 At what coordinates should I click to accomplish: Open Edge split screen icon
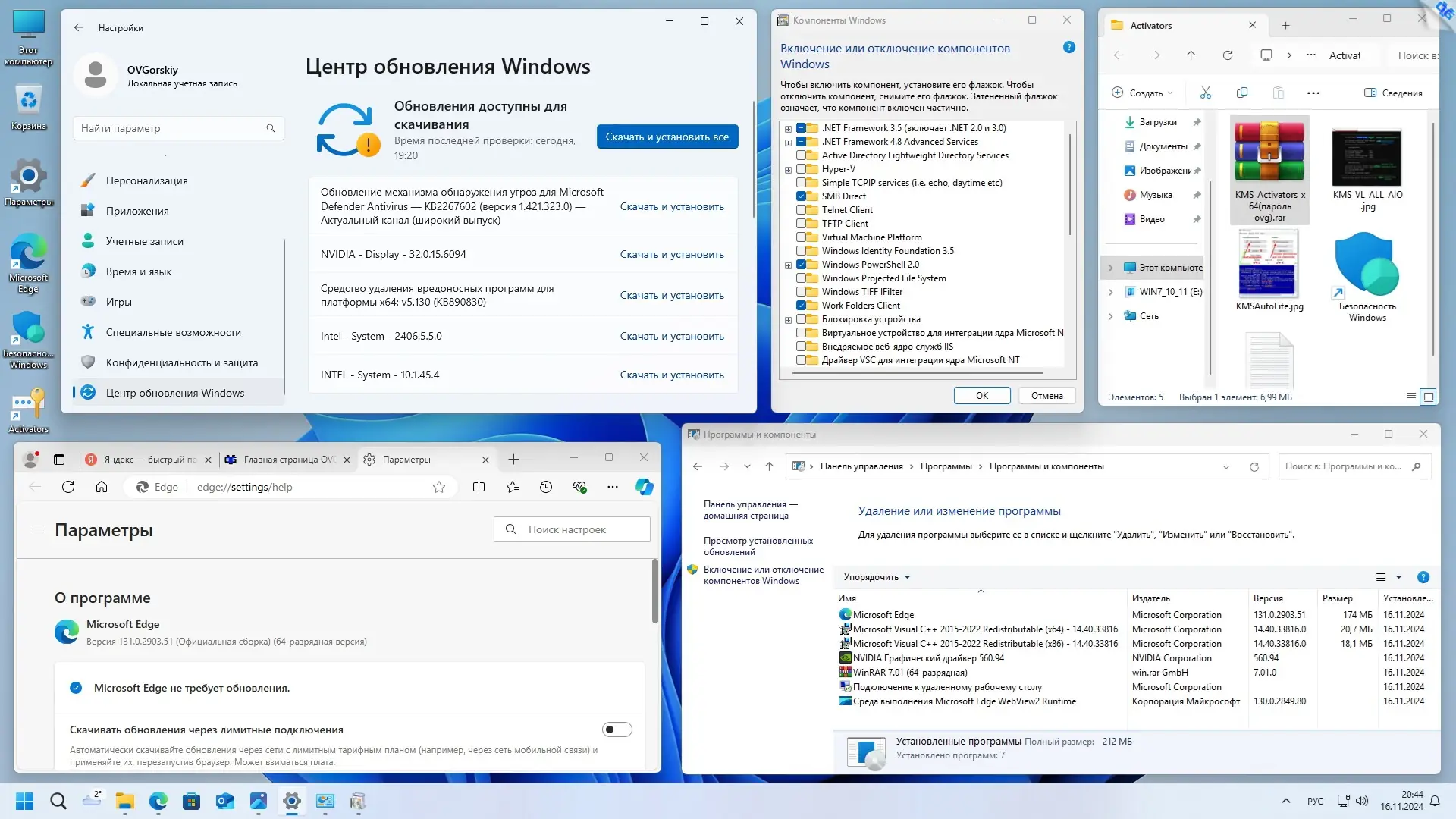[x=479, y=487]
